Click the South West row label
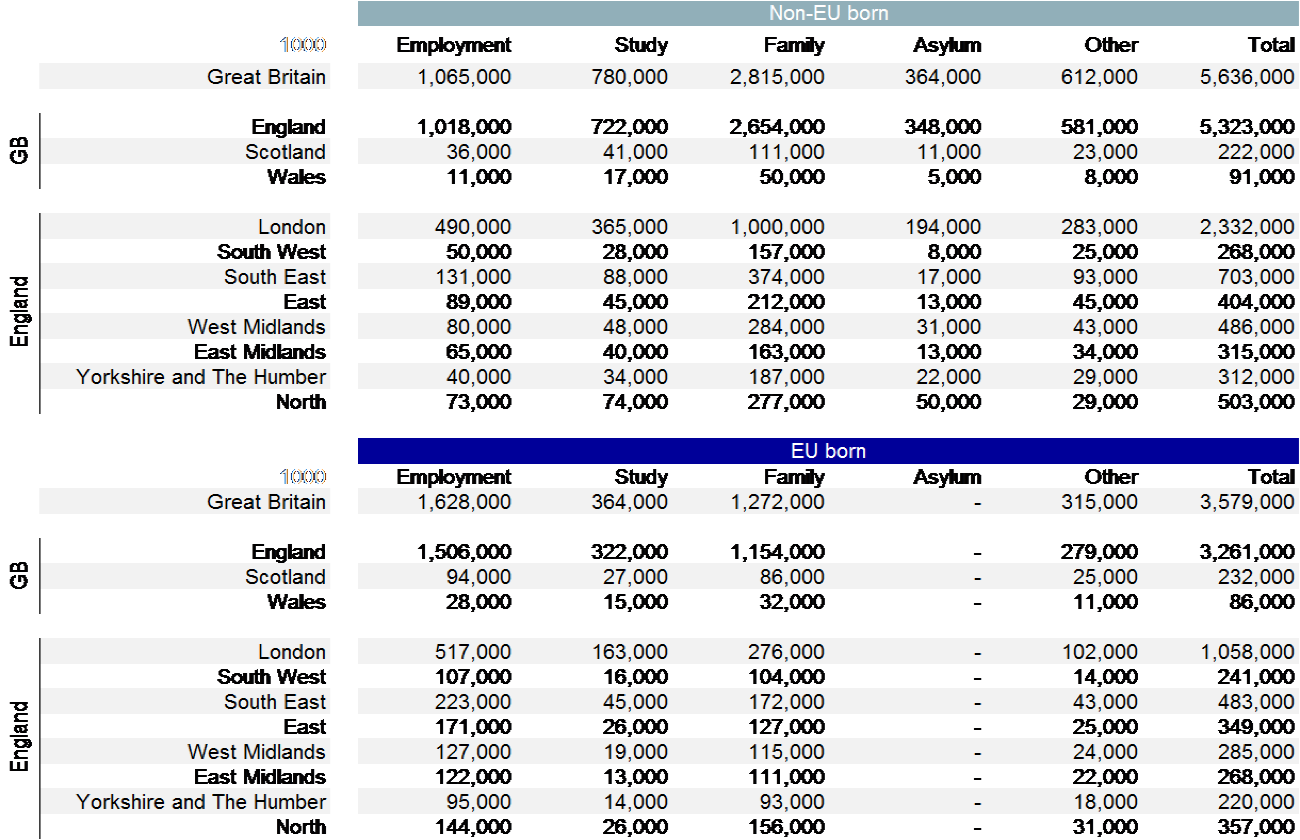Screen dimensions: 1300x840 click(x=271, y=251)
